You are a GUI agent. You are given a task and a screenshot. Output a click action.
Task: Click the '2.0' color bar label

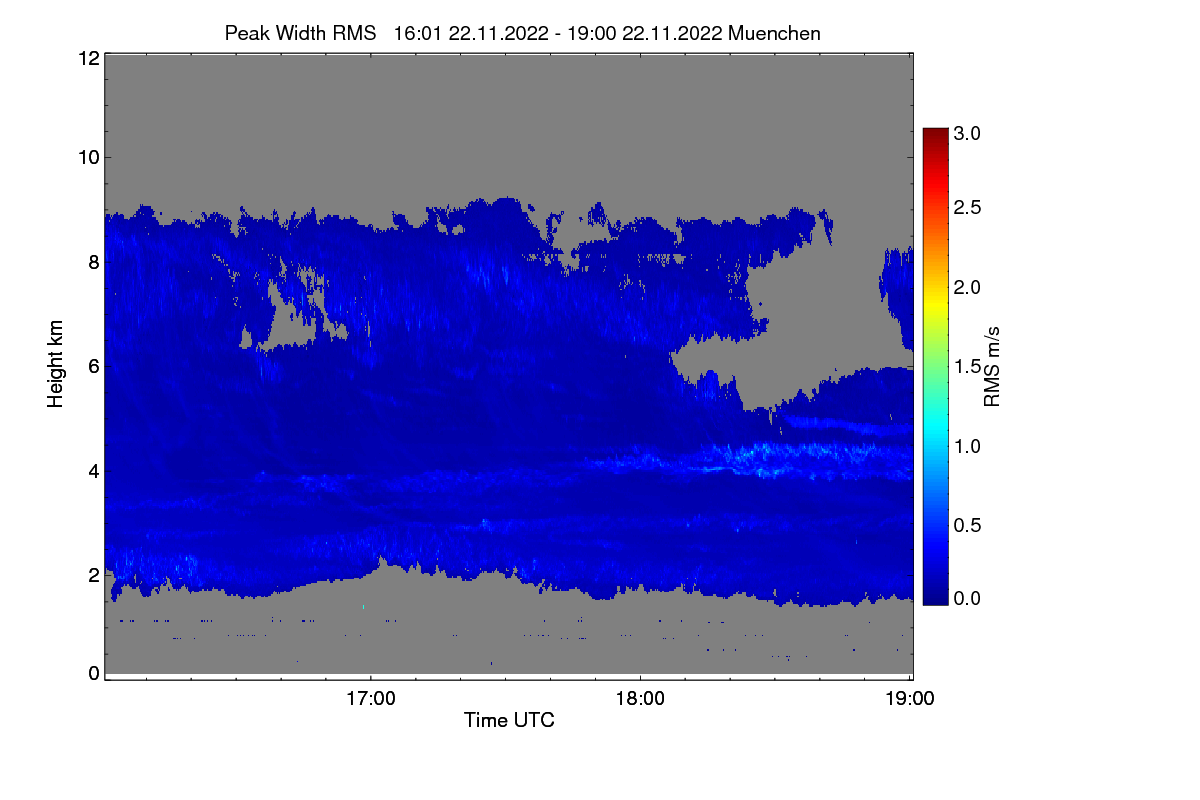pos(969,287)
